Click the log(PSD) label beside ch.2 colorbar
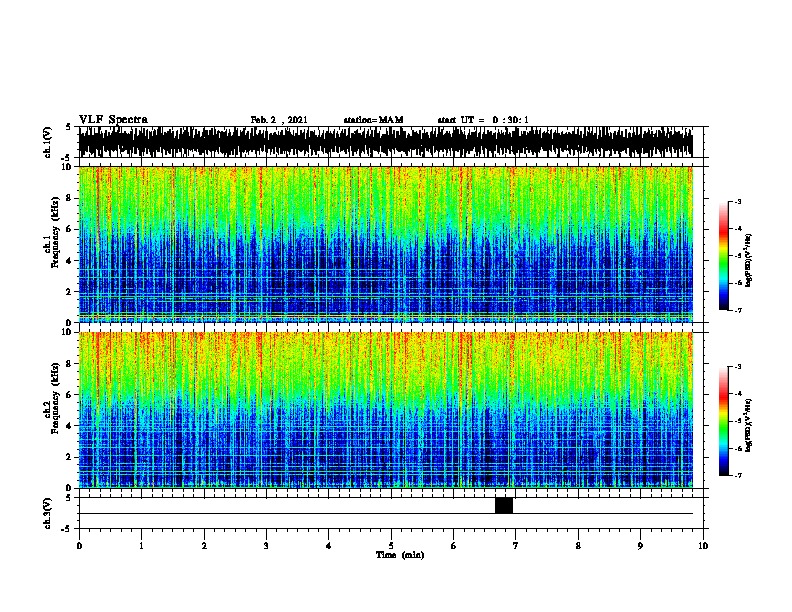Viewport: 792px width, 612px height. tap(749, 425)
